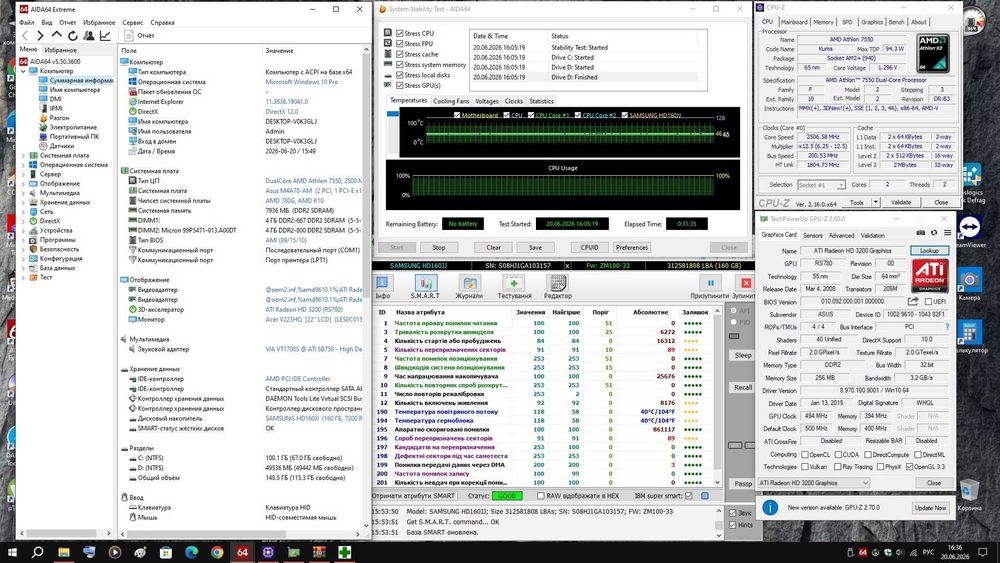
Task: Open GPU-Z ATI Radeon HD 3200 dropdown
Action: pos(814,483)
